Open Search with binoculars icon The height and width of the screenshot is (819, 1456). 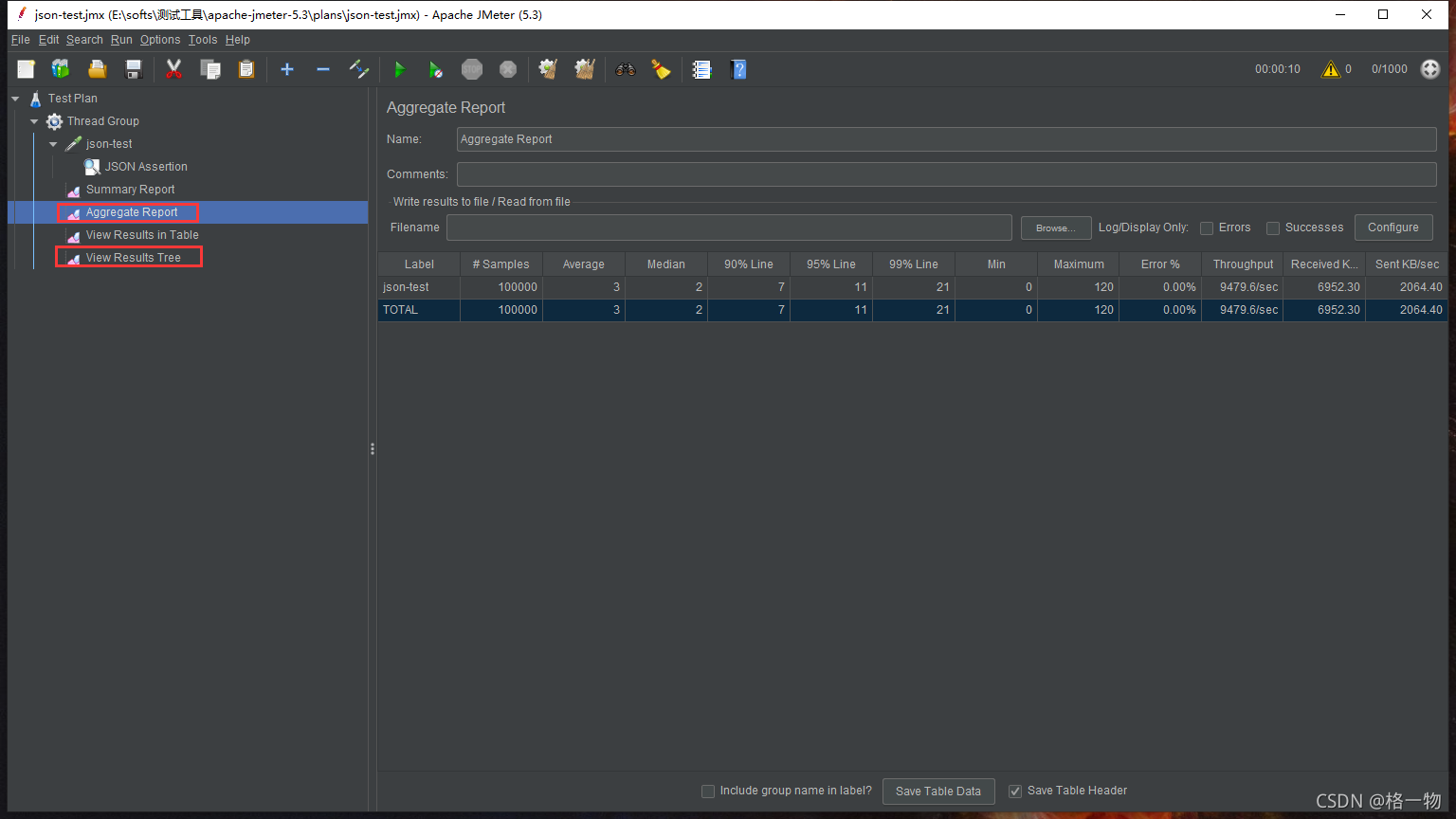[625, 69]
